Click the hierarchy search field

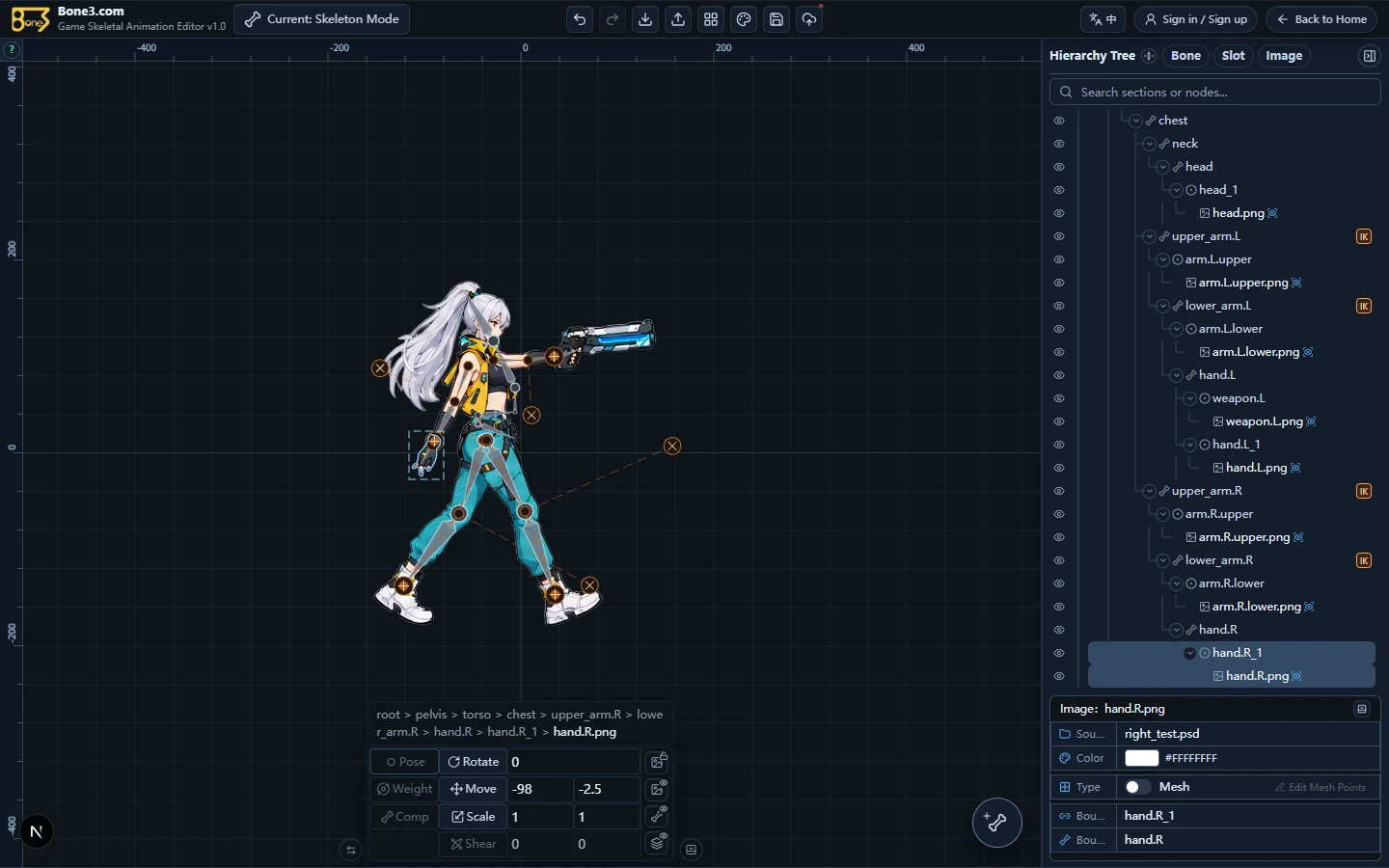[x=1215, y=93]
